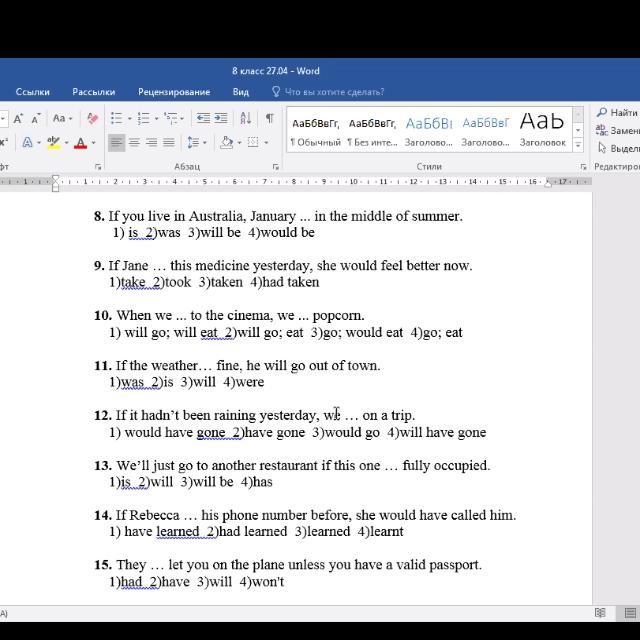Toggle paragraph marks display
640x640 pixels.
269,118
